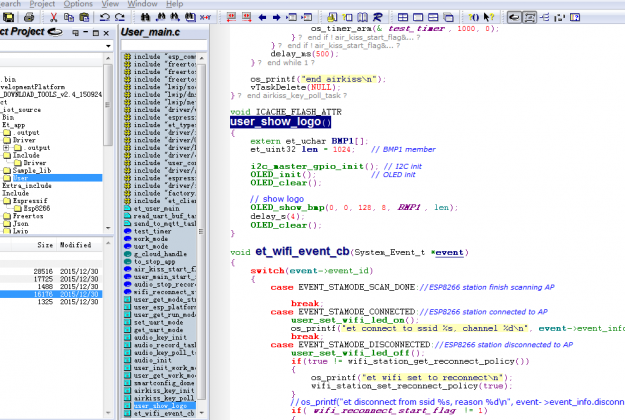
Task: Select et_wifi_event_cb in symbol list
Action: pyautogui.click(x=161, y=414)
